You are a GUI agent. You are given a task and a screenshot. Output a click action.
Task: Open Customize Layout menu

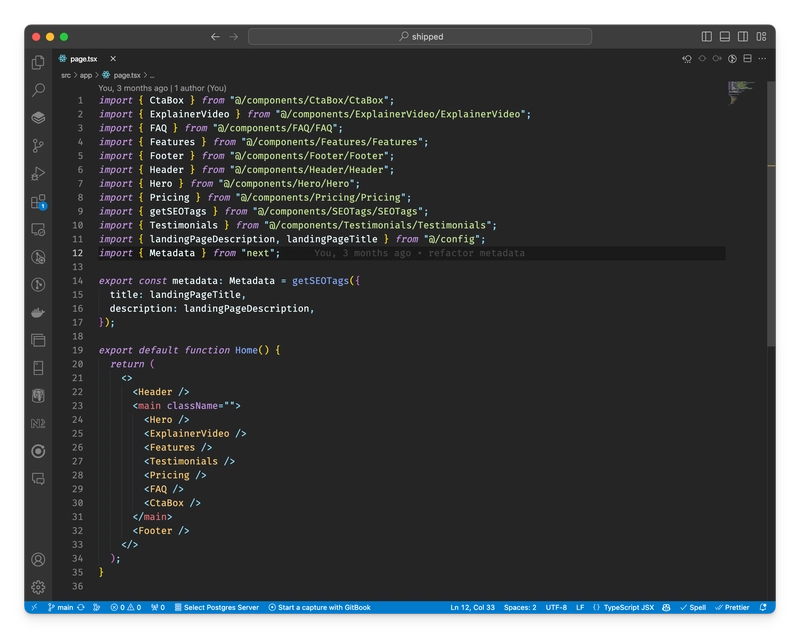point(762,37)
